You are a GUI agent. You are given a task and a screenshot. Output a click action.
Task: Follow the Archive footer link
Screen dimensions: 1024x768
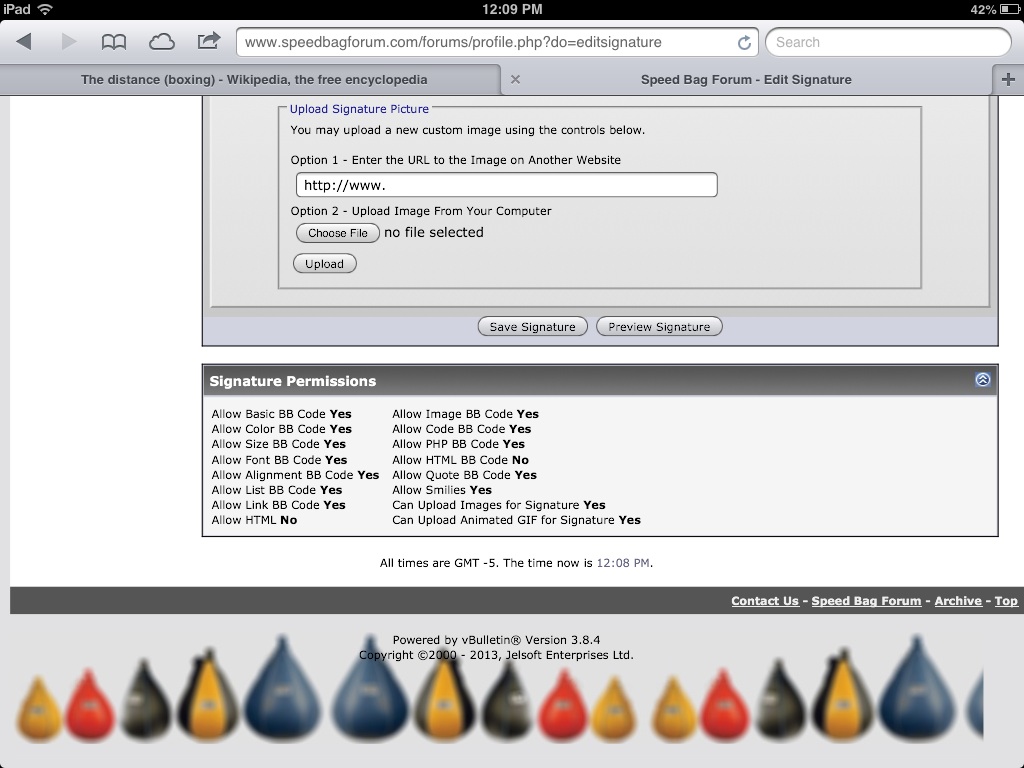pyautogui.click(x=957, y=601)
